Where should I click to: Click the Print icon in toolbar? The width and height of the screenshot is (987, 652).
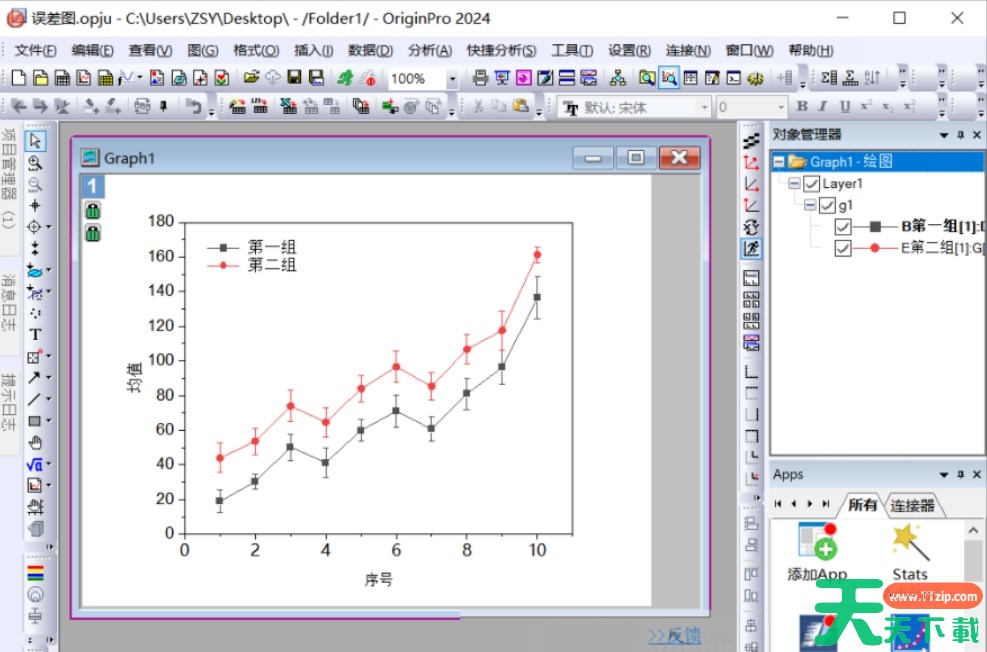(480, 78)
